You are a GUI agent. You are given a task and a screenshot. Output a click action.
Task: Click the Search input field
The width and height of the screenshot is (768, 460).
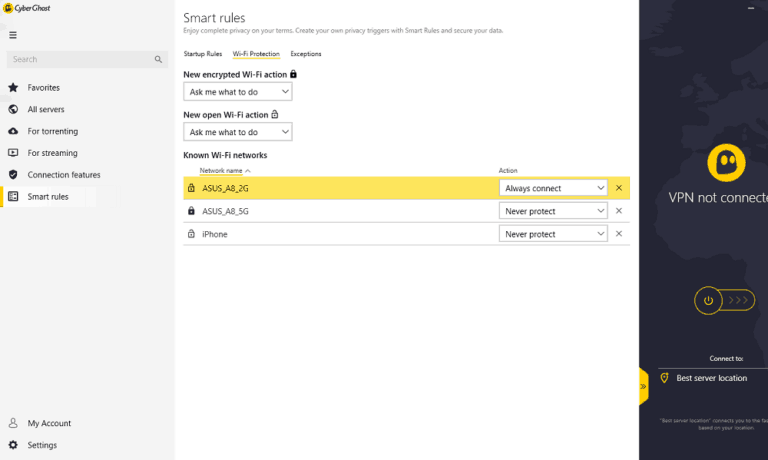[80, 60]
